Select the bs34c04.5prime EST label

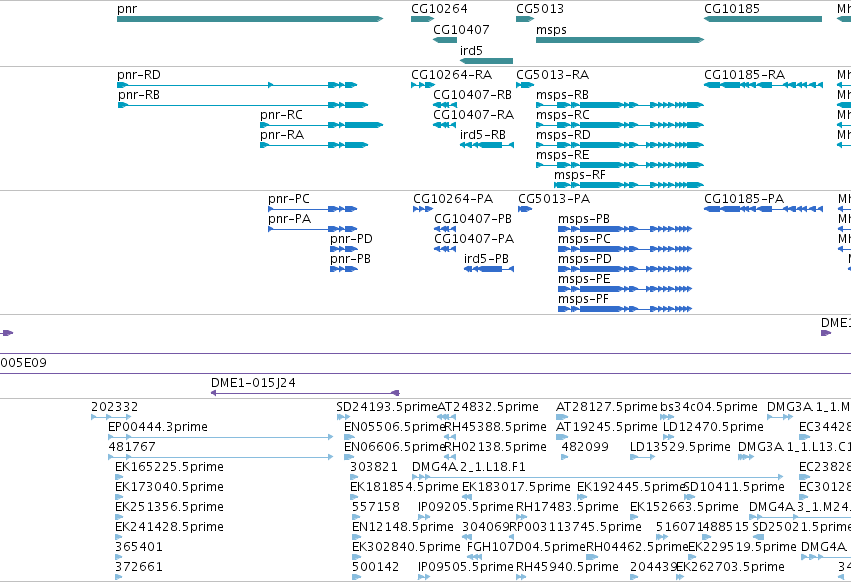coord(709,407)
